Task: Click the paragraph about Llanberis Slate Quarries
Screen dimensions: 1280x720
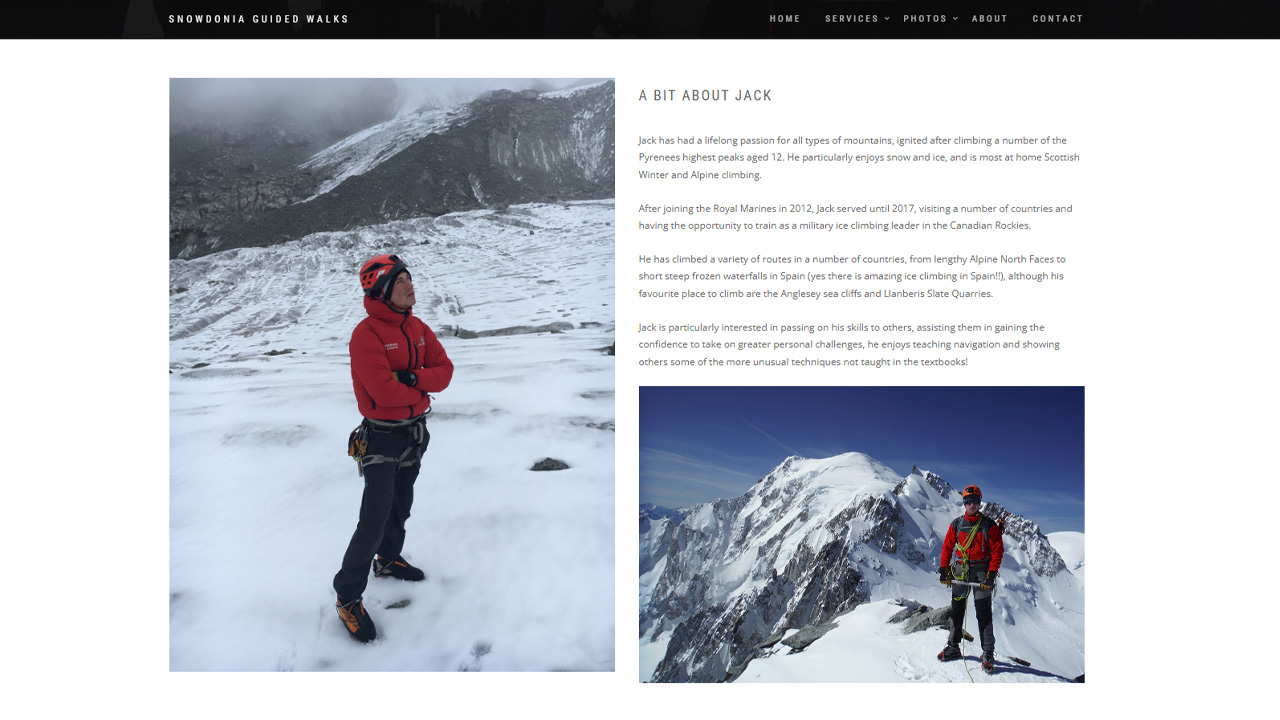Action: [x=853, y=276]
